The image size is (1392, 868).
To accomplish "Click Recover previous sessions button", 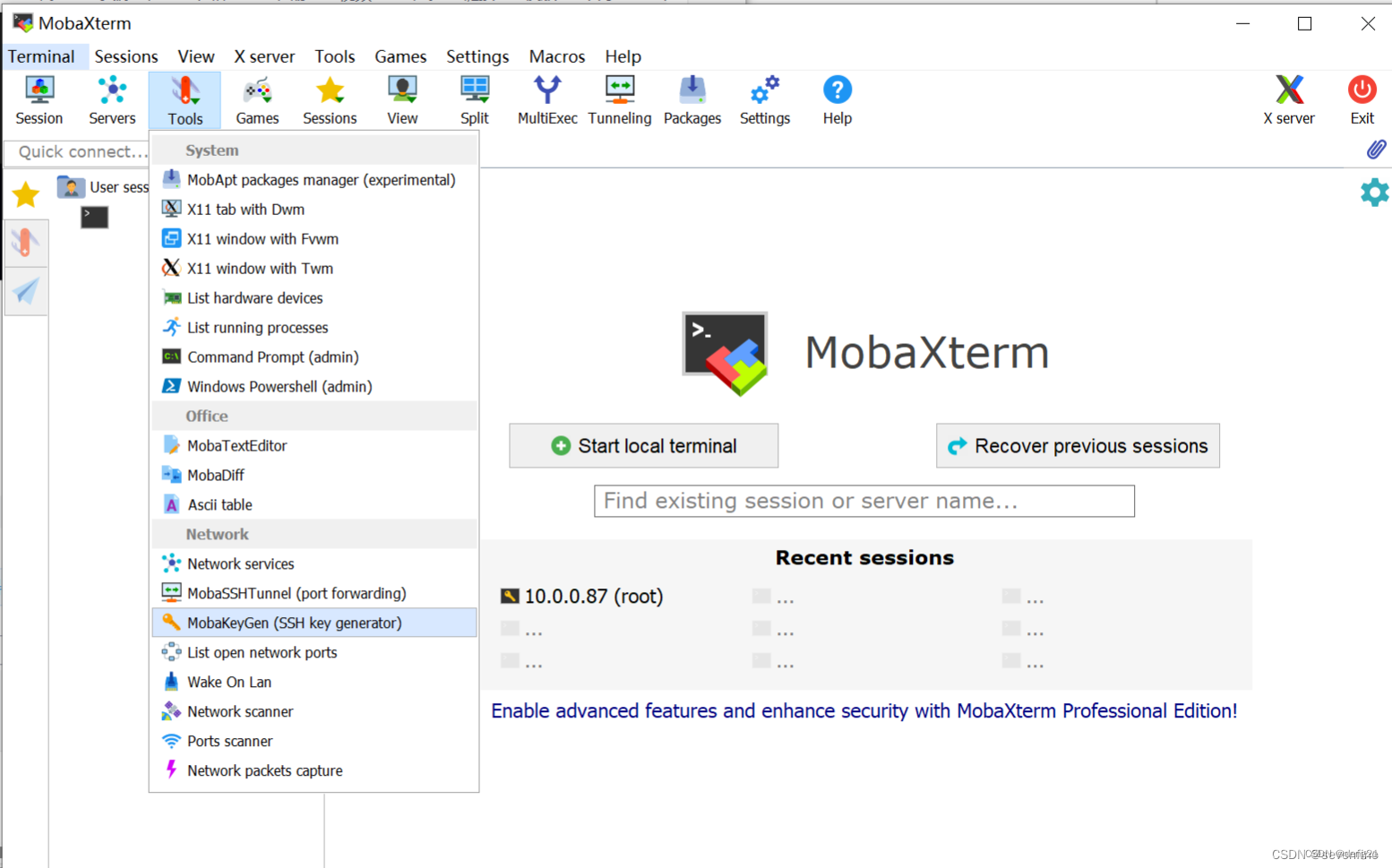I will (1078, 446).
